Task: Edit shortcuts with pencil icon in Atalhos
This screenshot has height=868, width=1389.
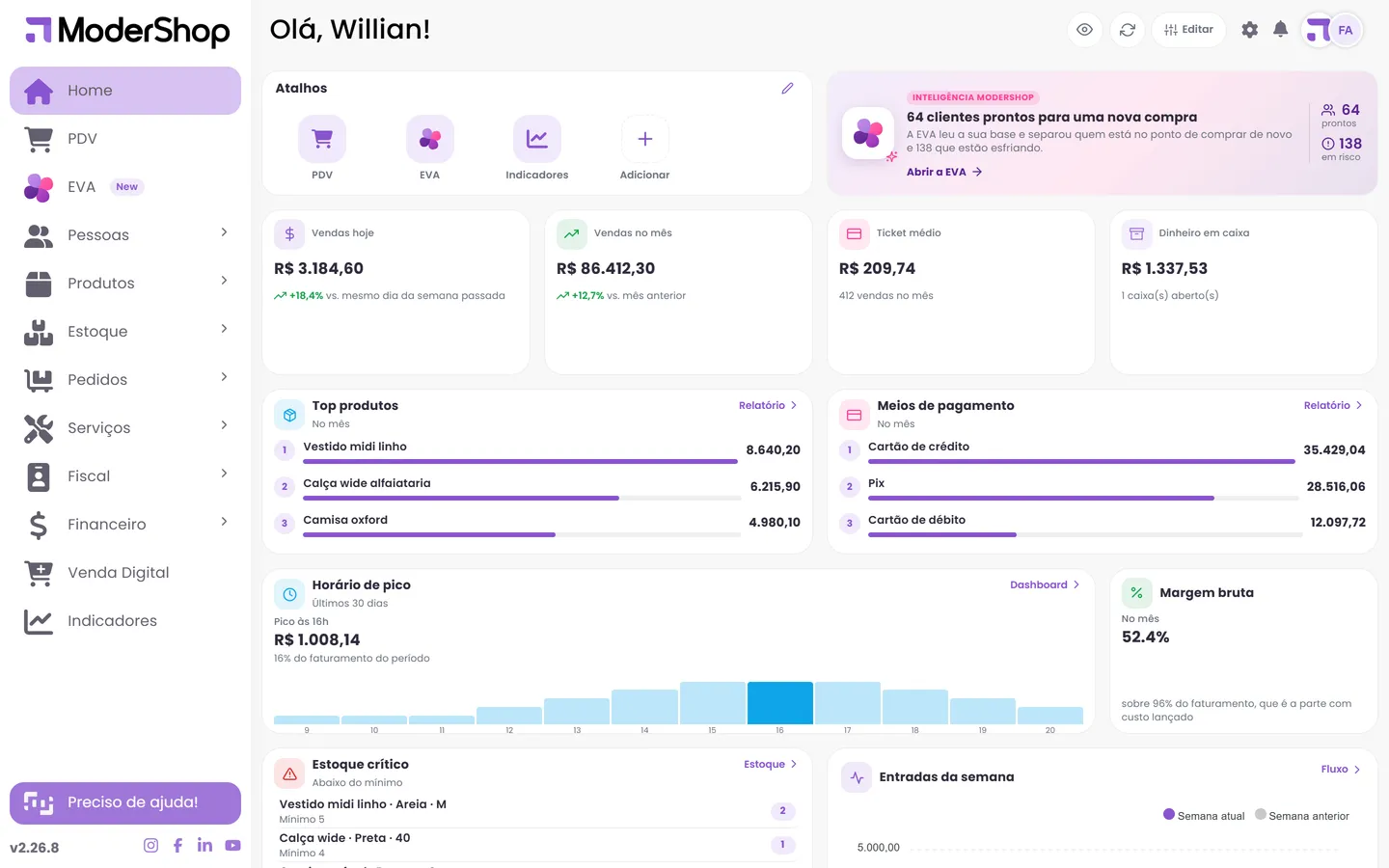Action: coord(787,88)
